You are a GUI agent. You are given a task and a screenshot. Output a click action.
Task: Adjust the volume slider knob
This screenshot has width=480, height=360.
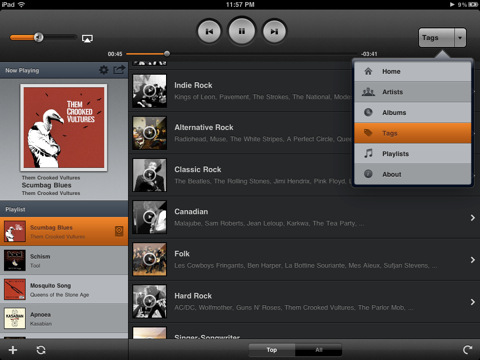pyautogui.click(x=39, y=37)
